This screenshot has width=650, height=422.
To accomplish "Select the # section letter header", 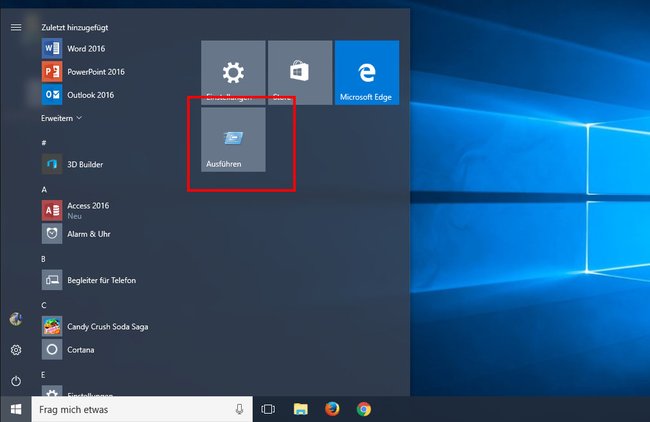I will pos(44,143).
